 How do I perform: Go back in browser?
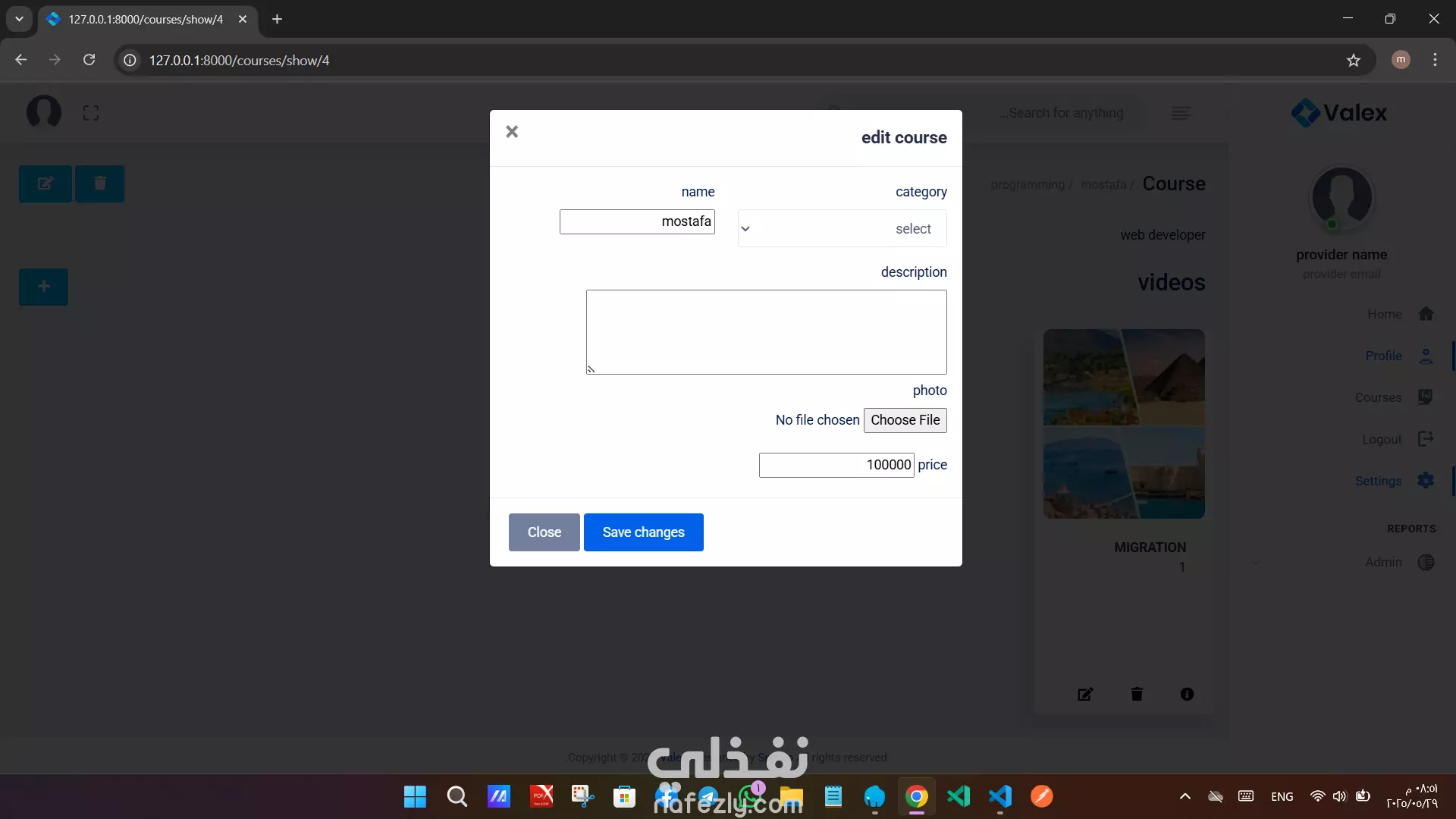[x=20, y=60]
